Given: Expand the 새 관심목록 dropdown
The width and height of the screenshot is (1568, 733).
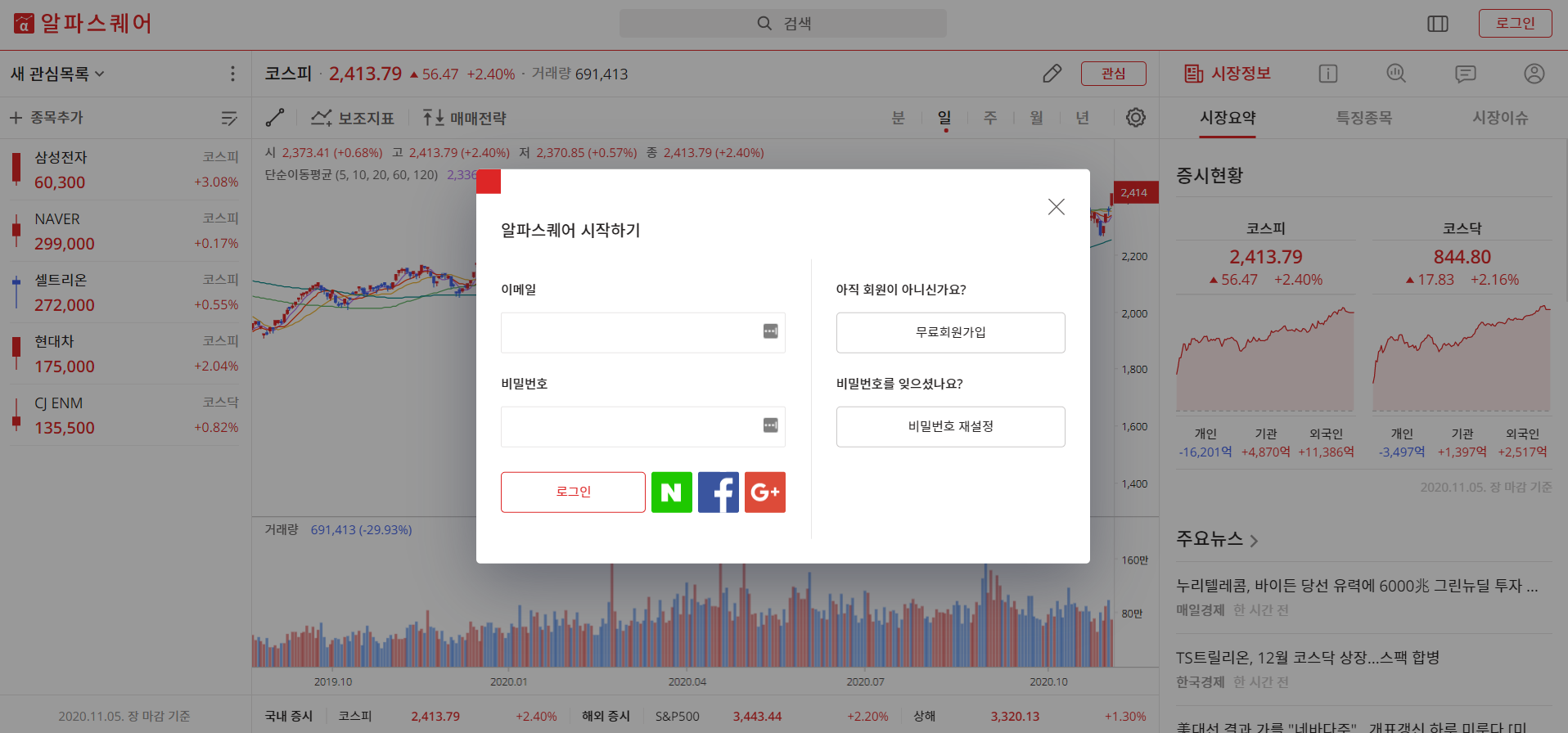Looking at the screenshot, I should coord(57,74).
